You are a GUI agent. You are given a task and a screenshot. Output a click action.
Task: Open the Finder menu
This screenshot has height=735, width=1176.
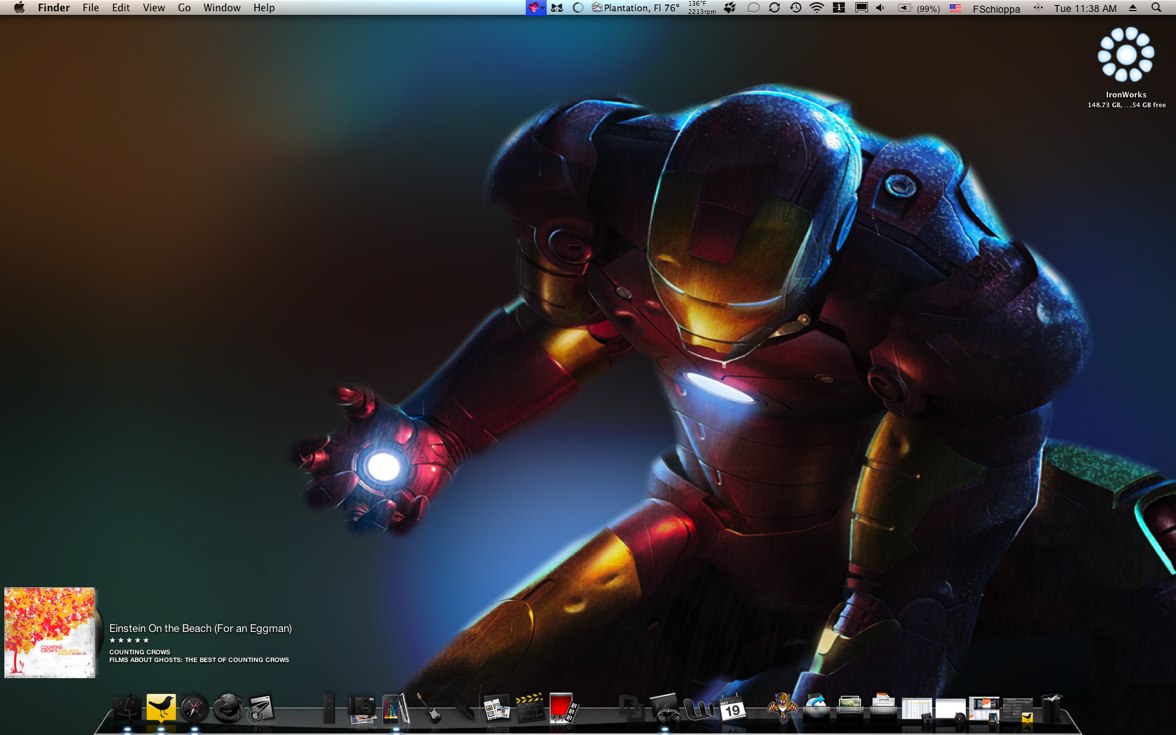click(x=54, y=8)
